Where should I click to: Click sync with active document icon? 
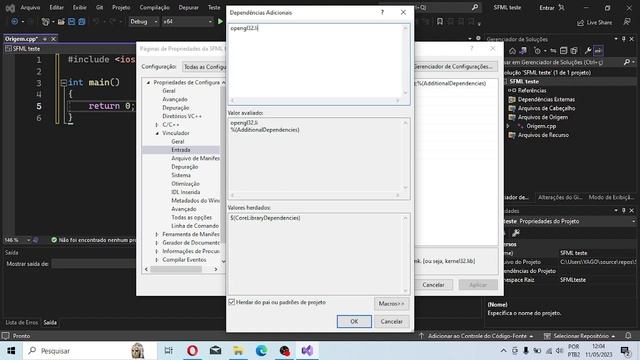553,51
